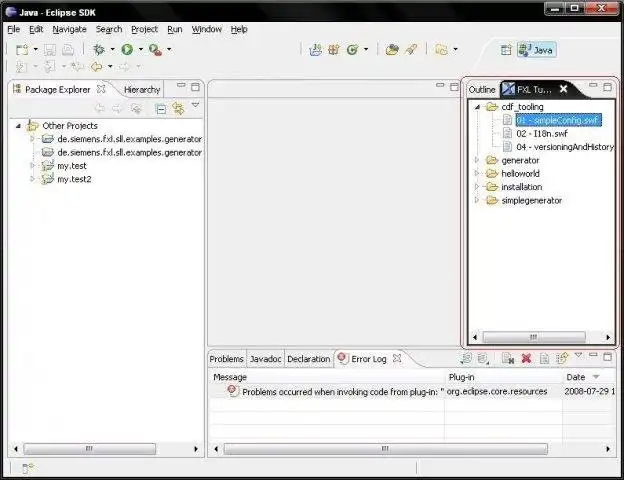Screen dimensions: 624x480
Task: Open the Edit menu
Action: tap(36, 29)
